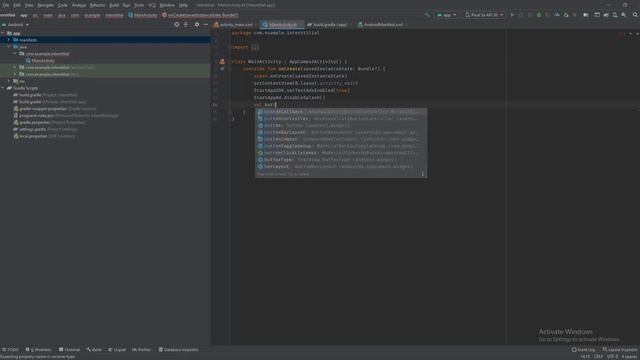The image size is (640, 360).
Task: Open the Help menu
Action: click(183, 5)
